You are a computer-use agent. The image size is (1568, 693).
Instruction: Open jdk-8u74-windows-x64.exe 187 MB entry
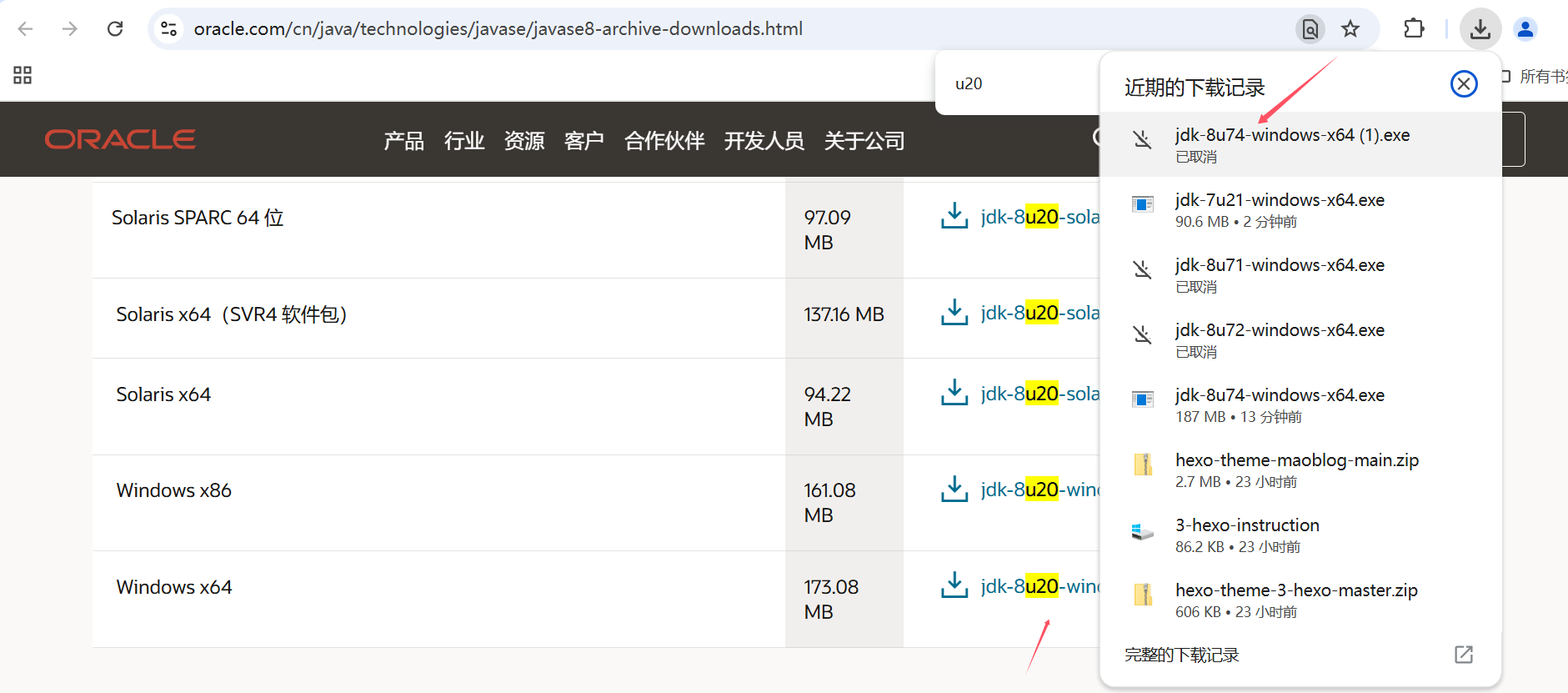click(x=1300, y=404)
